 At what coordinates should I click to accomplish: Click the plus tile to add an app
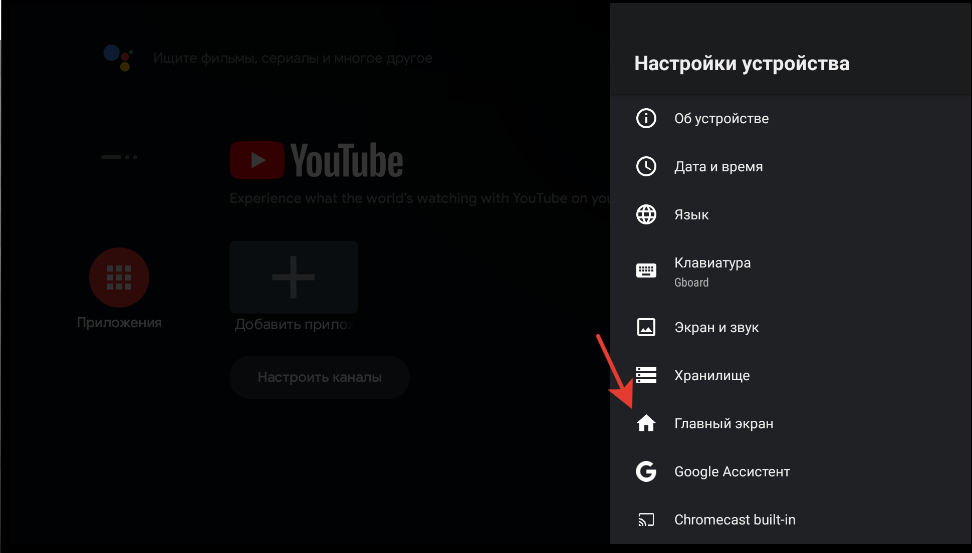[x=293, y=277]
